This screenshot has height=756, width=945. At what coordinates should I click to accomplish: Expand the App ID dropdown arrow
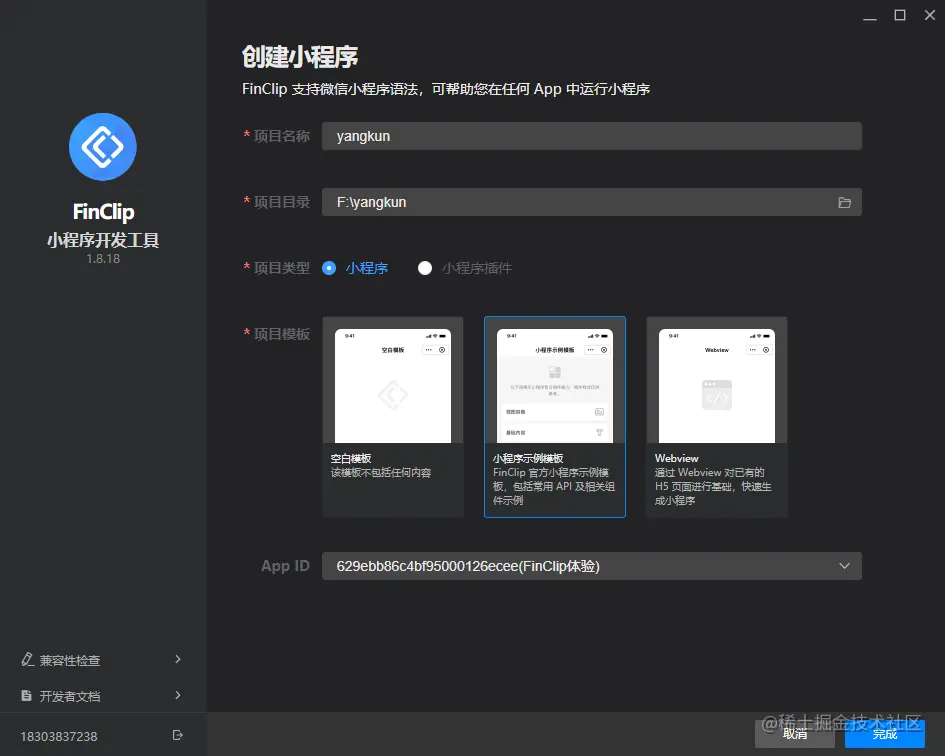(844, 566)
